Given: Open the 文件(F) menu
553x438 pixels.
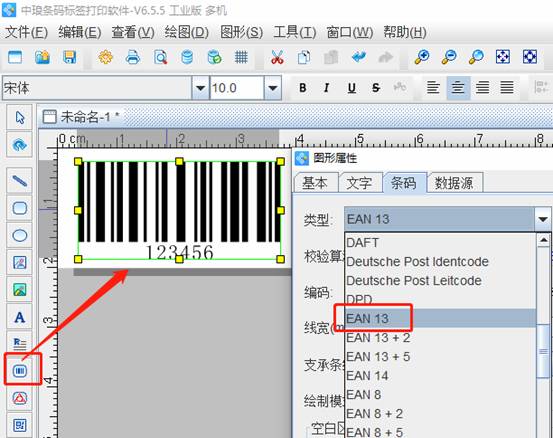Looking at the screenshot, I should (26, 32).
